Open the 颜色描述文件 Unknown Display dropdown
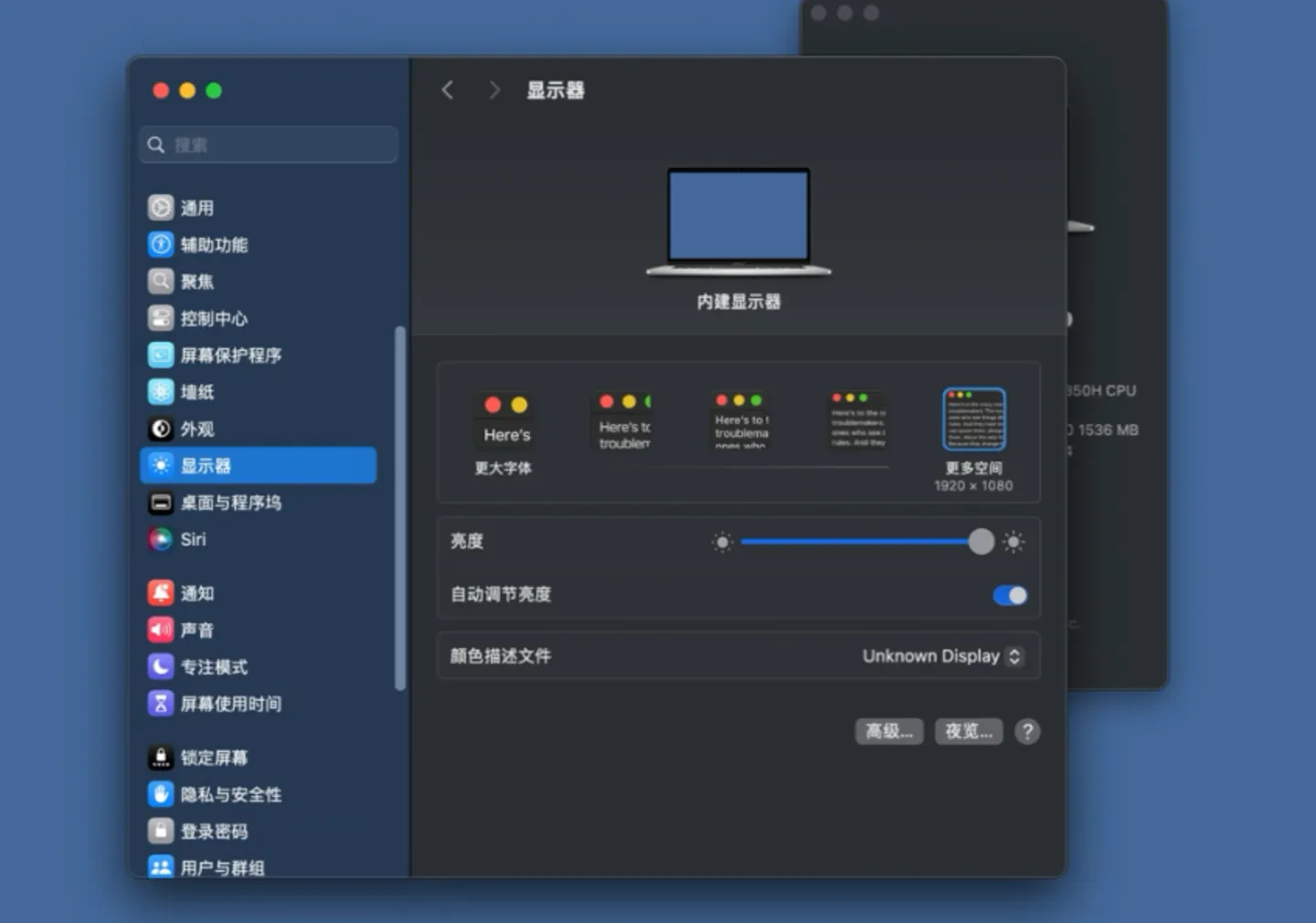1316x923 pixels. (x=942, y=655)
